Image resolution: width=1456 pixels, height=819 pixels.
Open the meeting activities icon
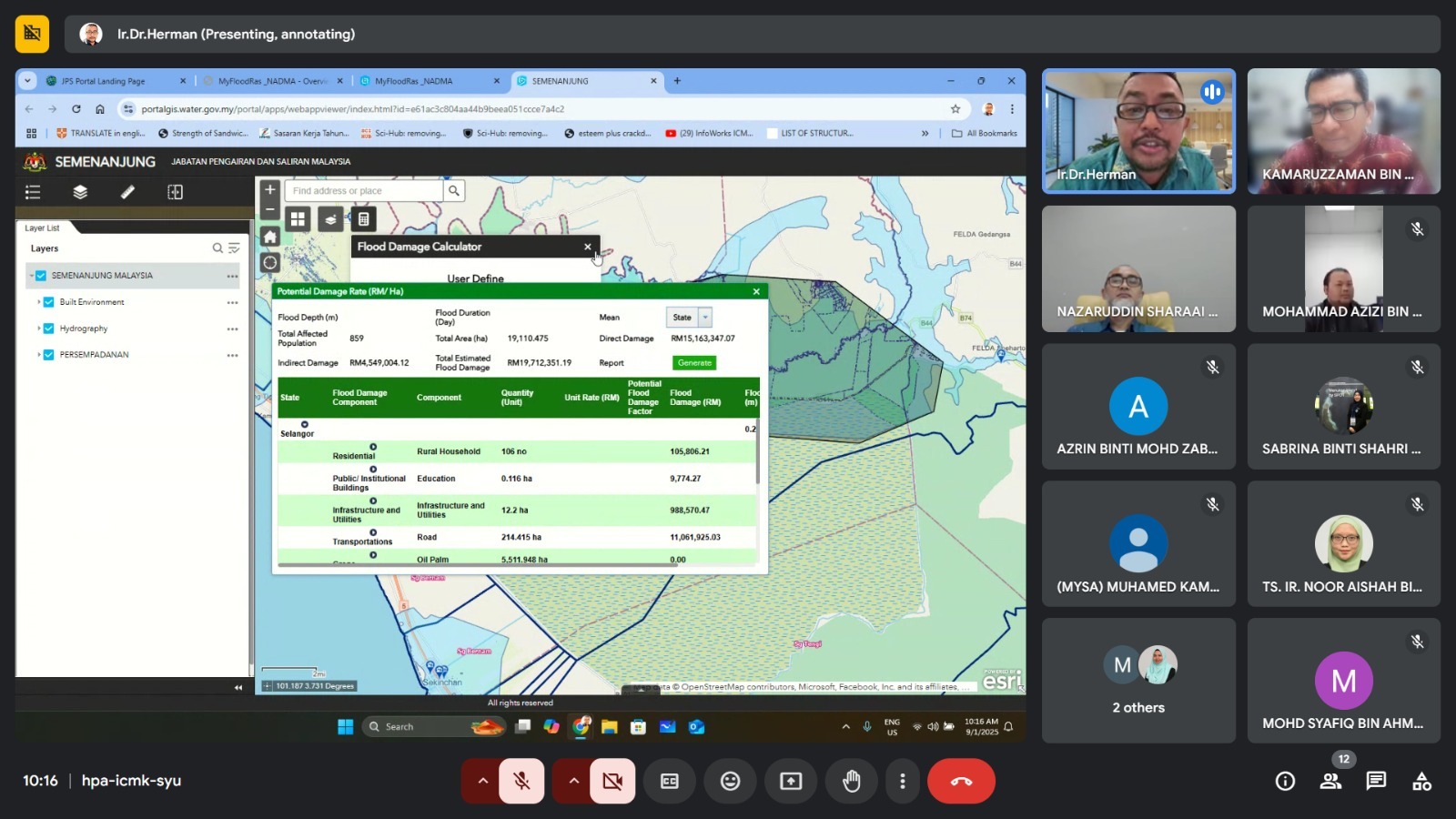pos(1421,781)
